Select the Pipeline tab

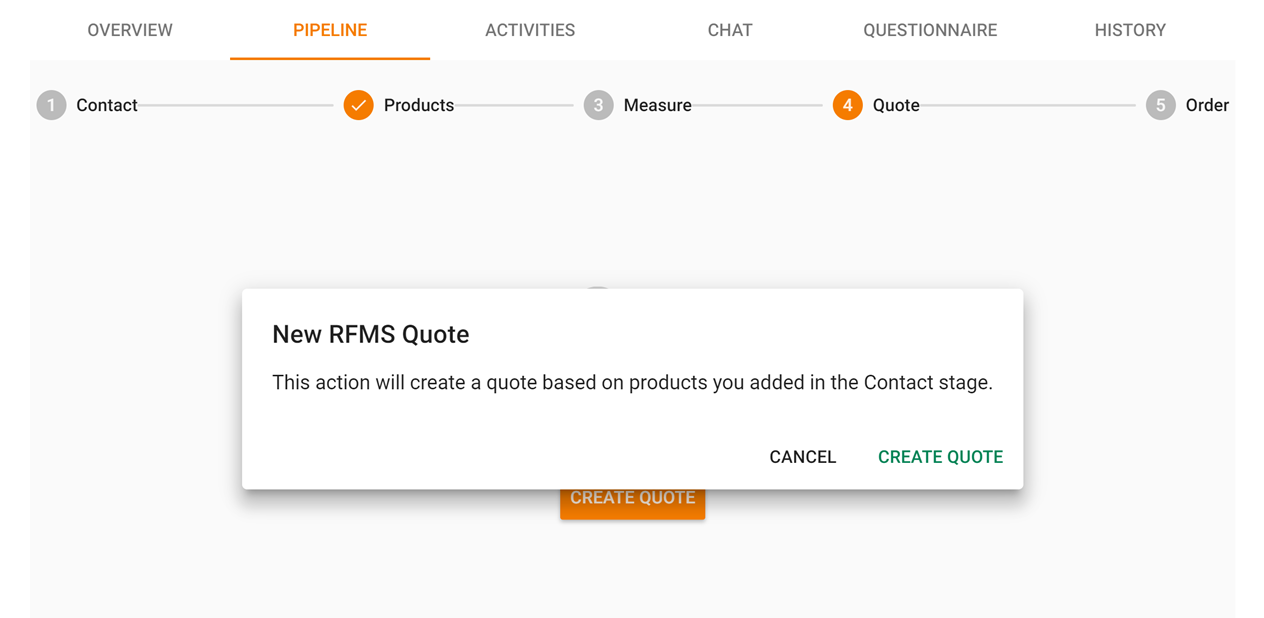(330, 30)
